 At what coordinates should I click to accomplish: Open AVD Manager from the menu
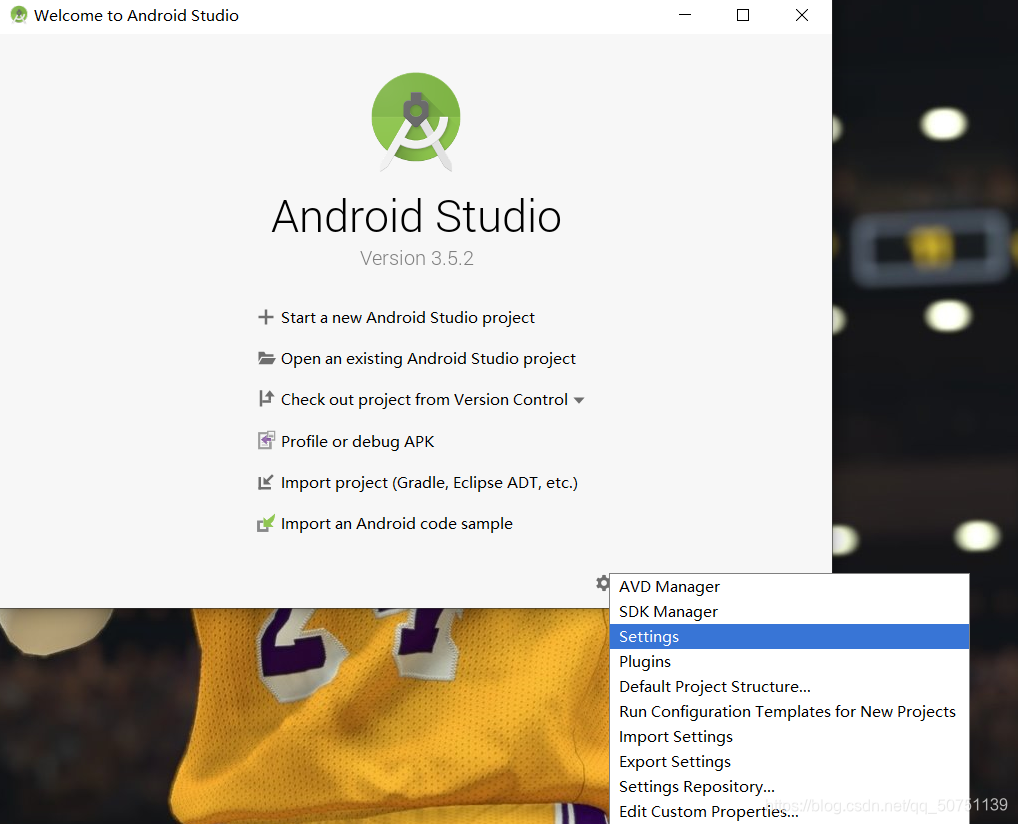click(x=789, y=586)
